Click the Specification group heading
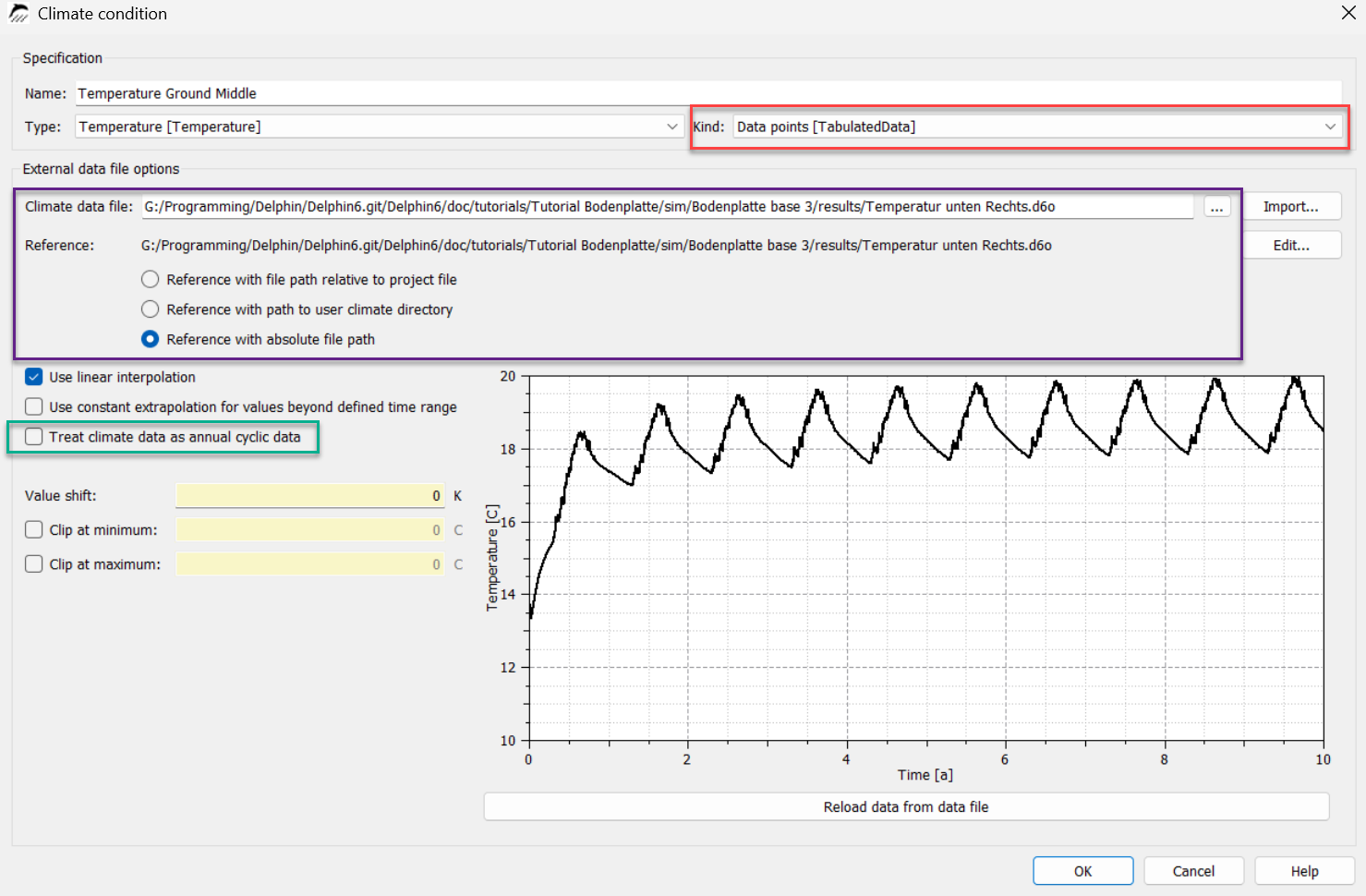 pyautogui.click(x=63, y=58)
